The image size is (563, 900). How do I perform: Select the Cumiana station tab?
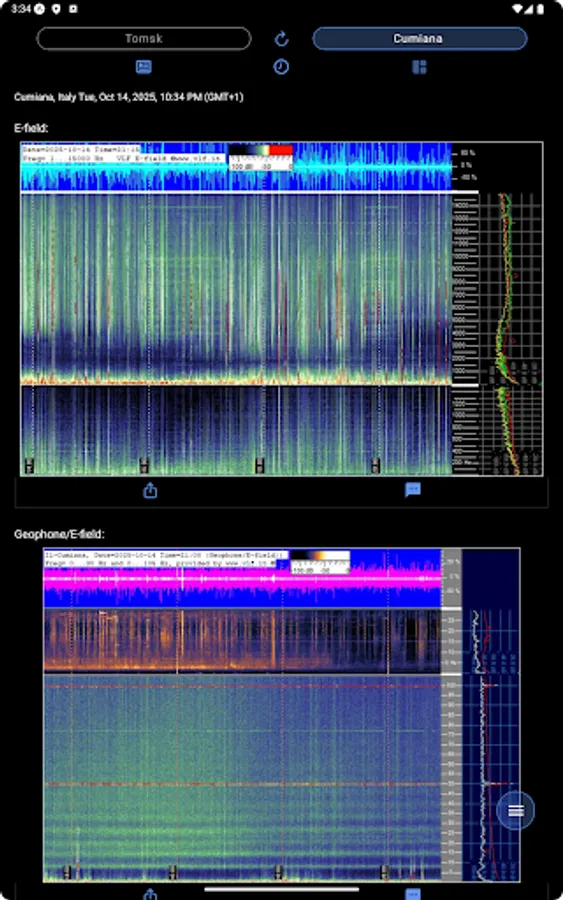[420, 38]
